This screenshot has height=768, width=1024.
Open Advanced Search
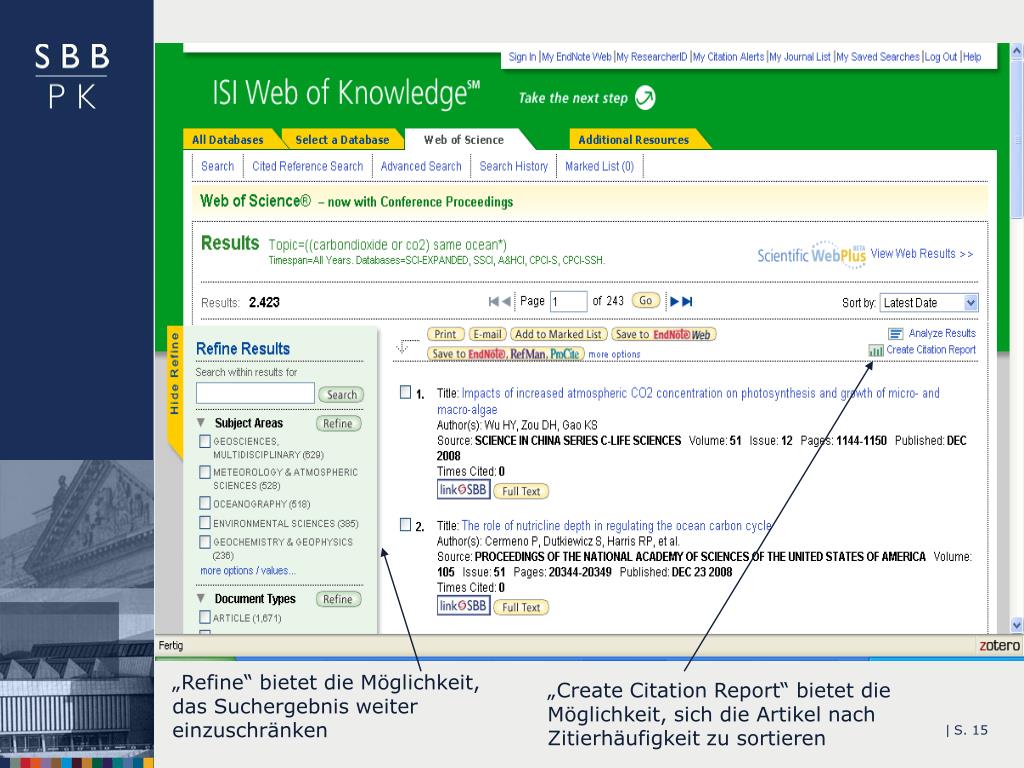(421, 167)
